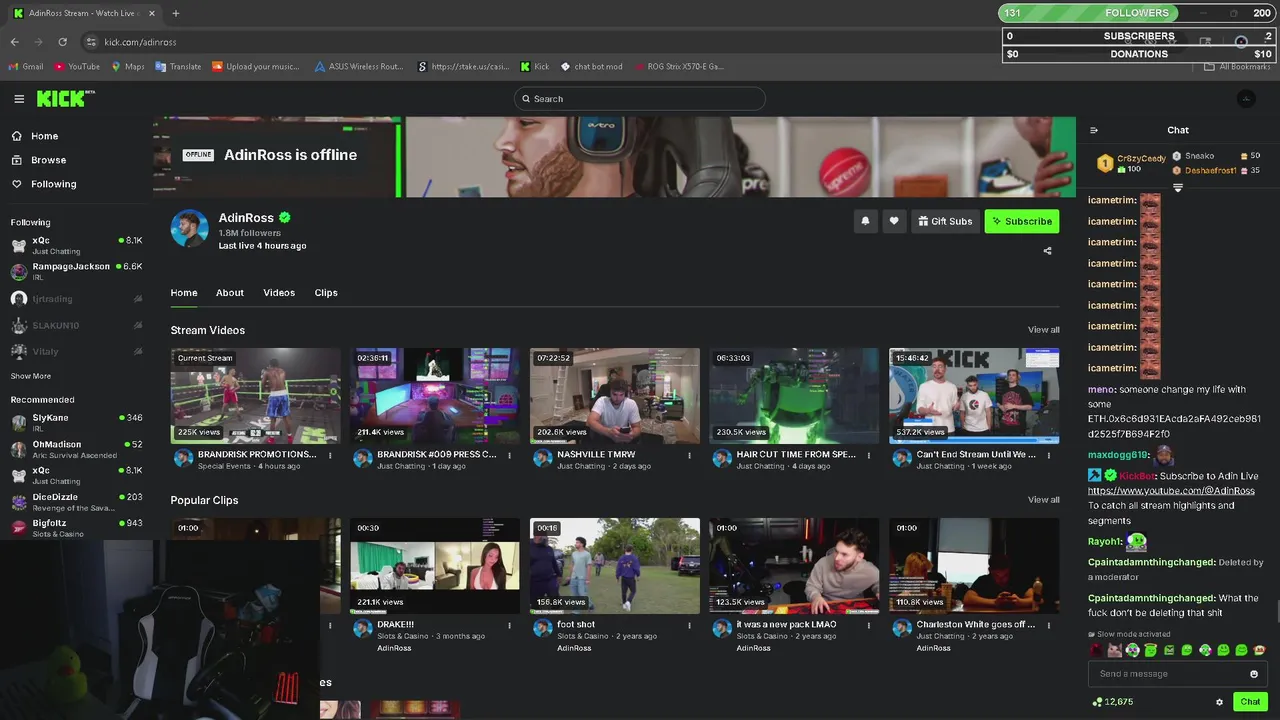Open the emoji picker in message box
1280x720 pixels.
pyautogui.click(x=1253, y=674)
